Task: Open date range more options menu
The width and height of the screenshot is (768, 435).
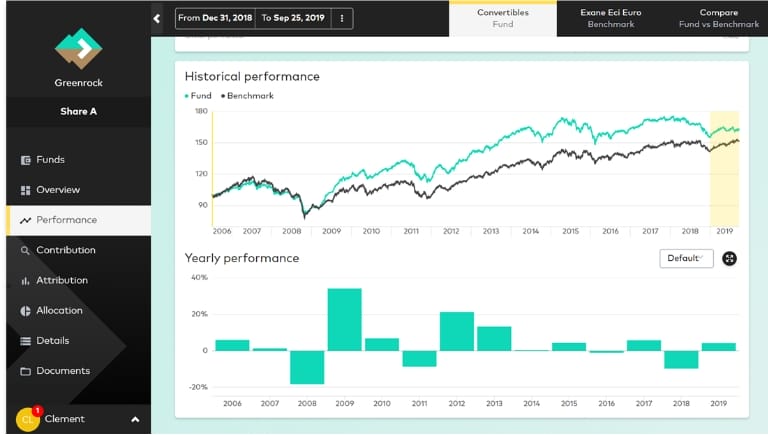Action: [342, 18]
